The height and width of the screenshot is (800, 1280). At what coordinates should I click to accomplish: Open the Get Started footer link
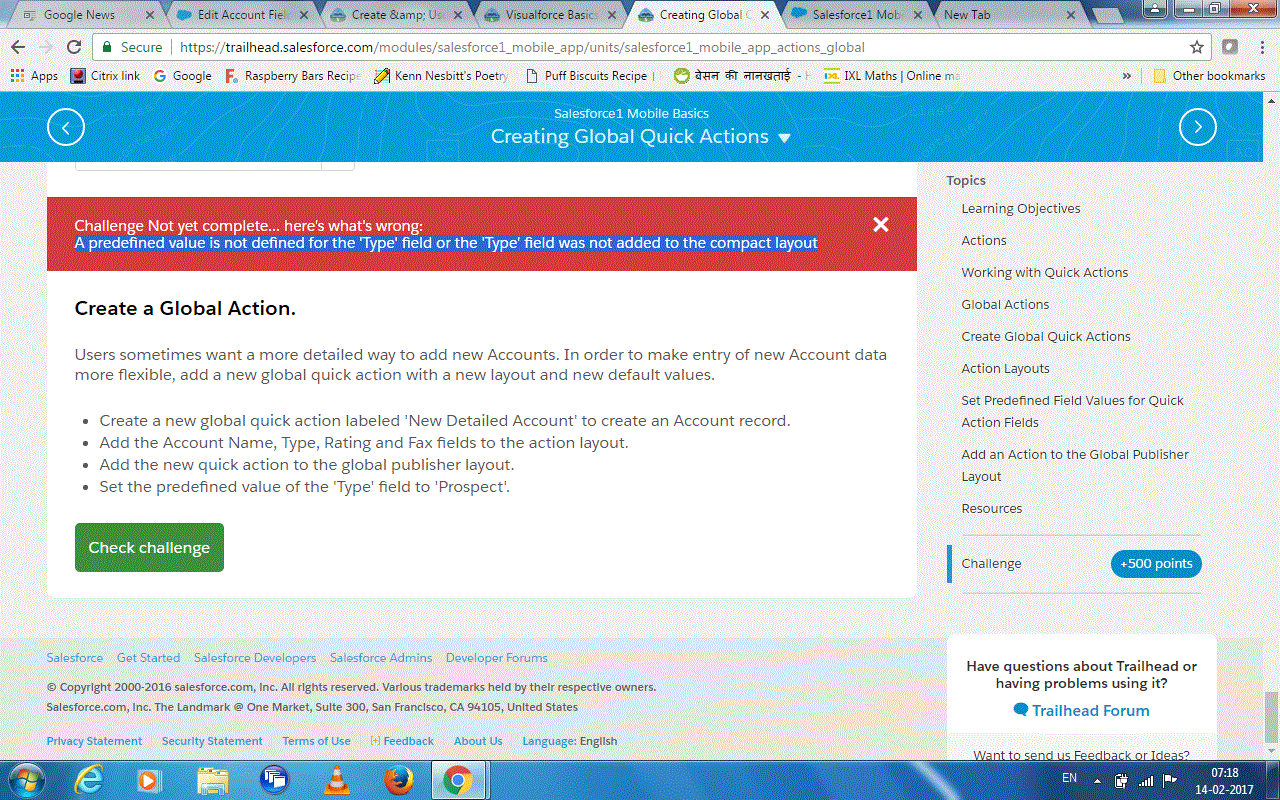(x=148, y=658)
